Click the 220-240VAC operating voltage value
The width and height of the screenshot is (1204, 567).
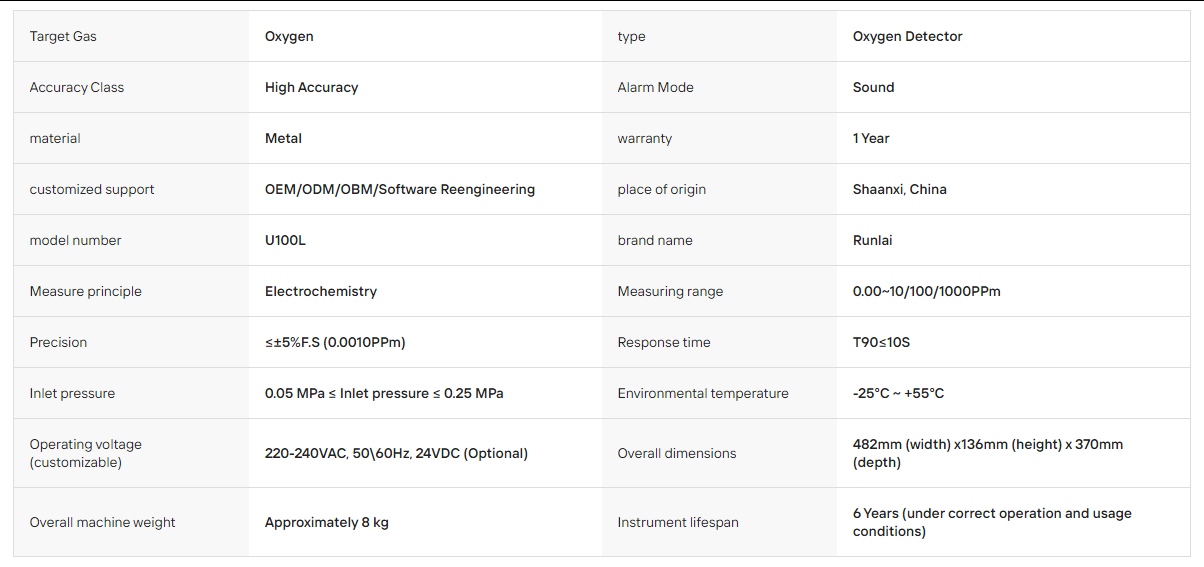pos(396,453)
